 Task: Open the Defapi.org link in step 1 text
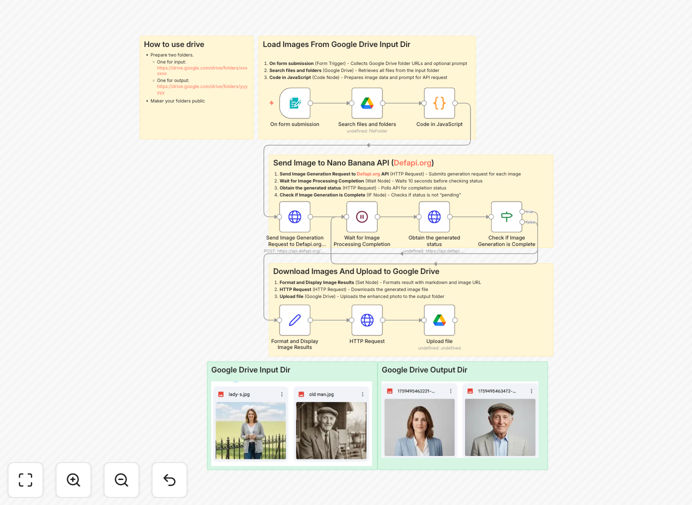(368, 174)
